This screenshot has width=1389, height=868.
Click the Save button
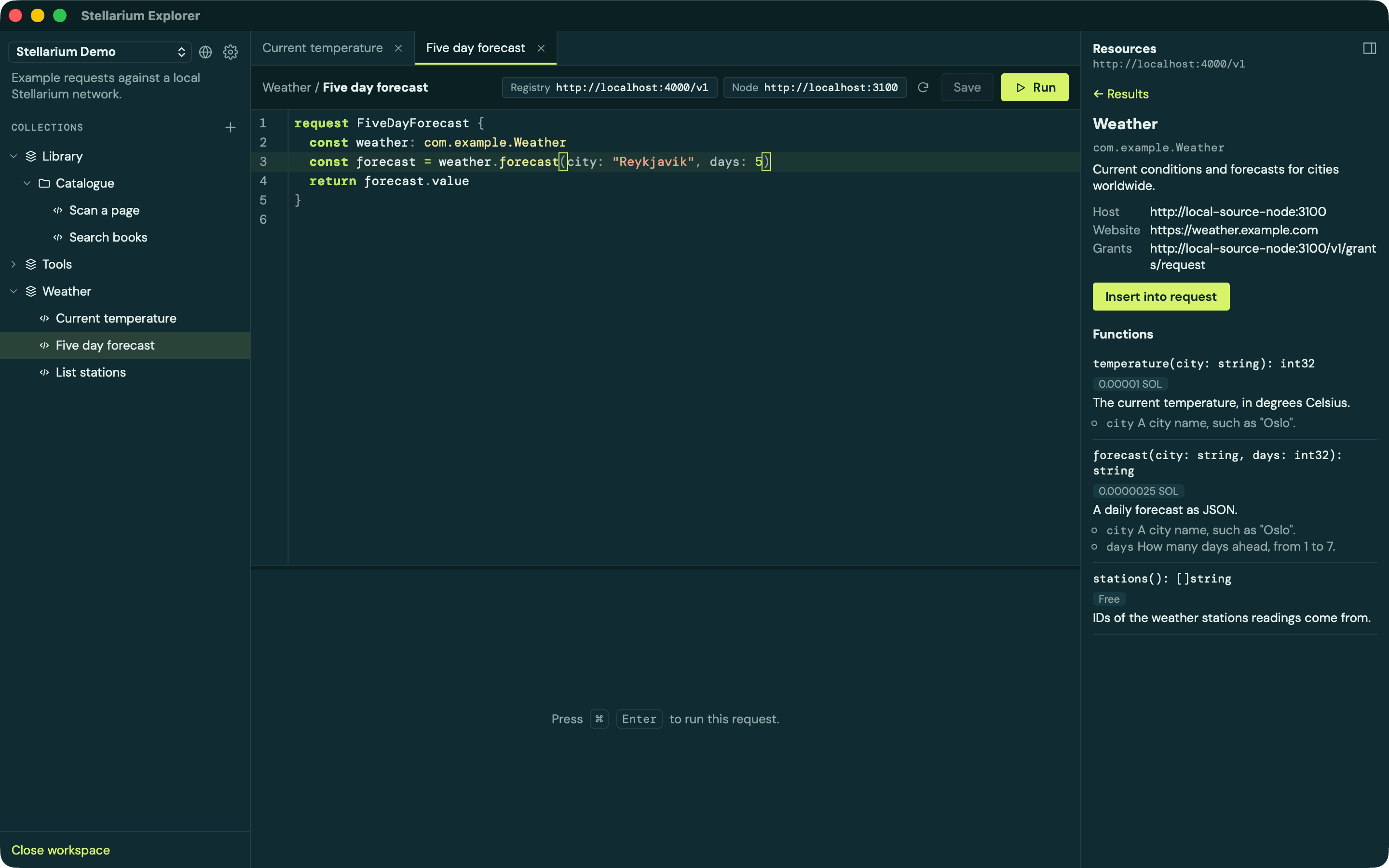pos(967,87)
